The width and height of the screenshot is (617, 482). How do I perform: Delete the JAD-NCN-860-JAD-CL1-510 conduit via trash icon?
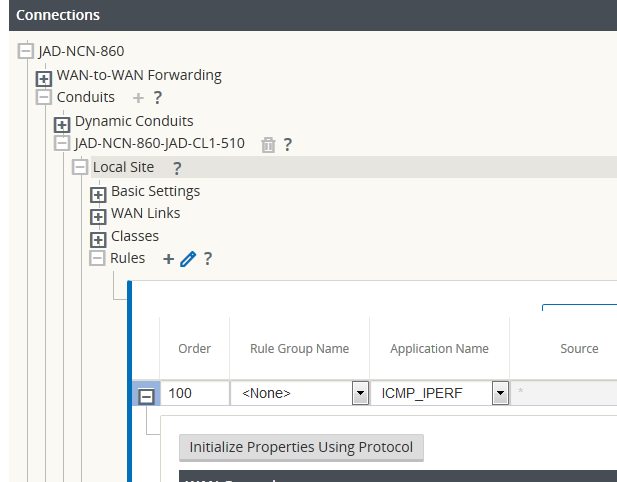(267, 144)
